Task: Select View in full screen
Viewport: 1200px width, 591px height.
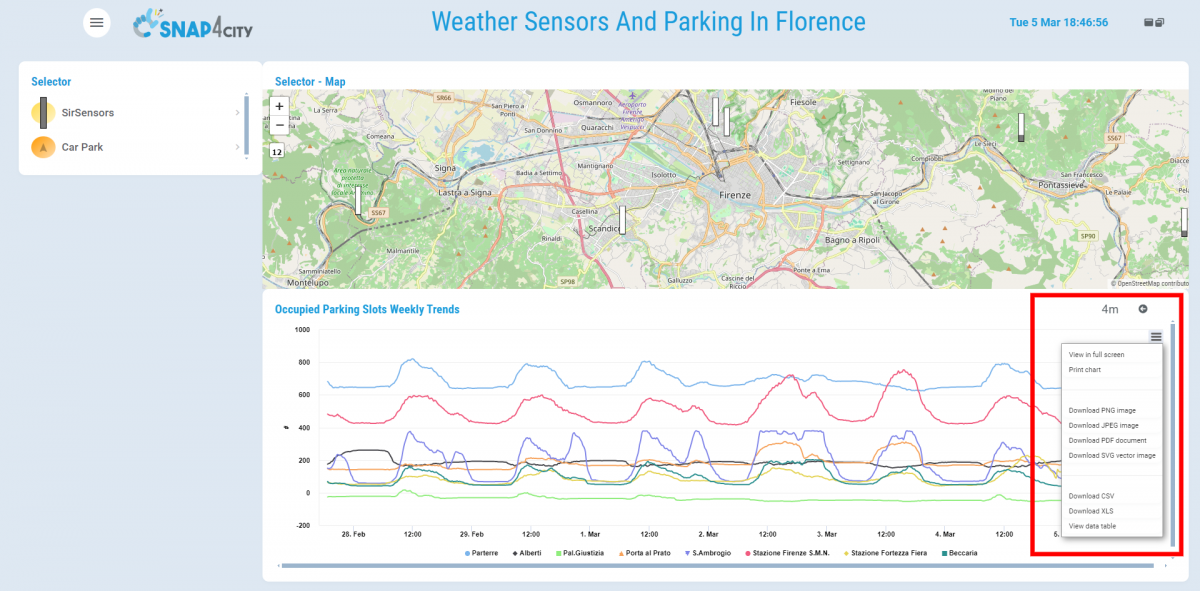Action: coord(1096,355)
